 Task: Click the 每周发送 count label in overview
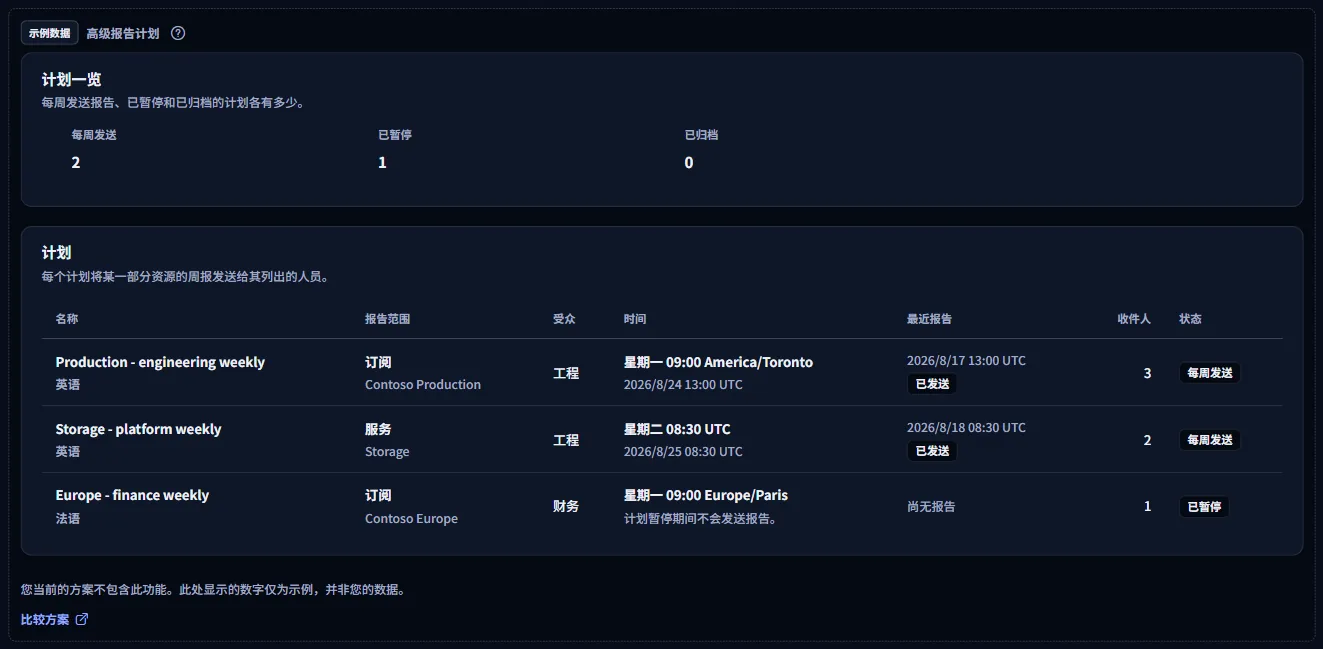tap(94, 134)
